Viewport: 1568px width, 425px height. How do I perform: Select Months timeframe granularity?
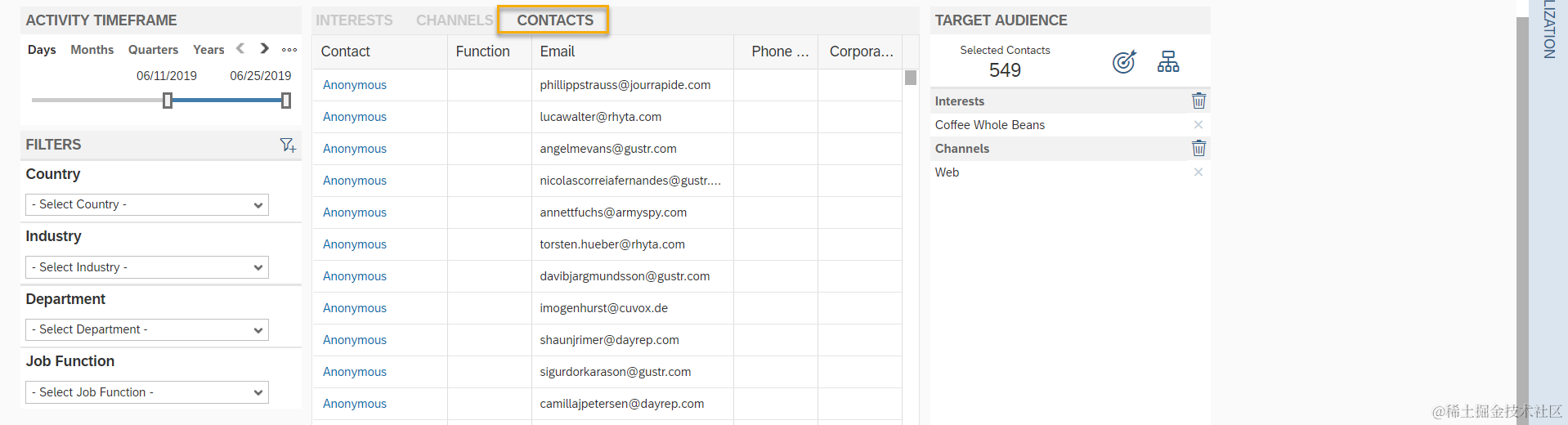click(92, 50)
